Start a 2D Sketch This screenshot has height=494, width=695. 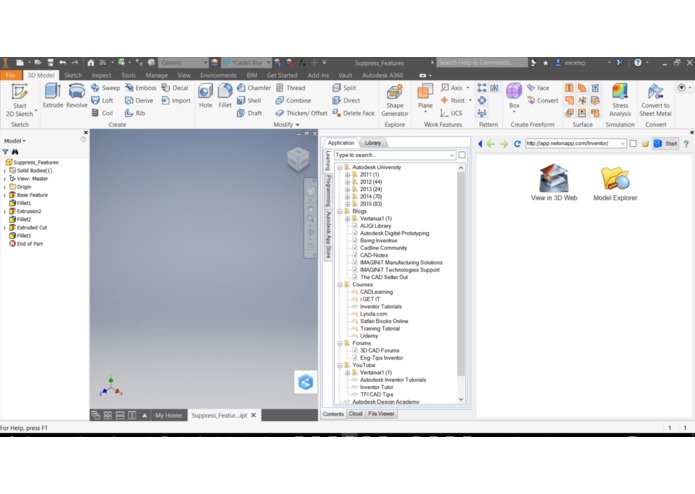(20, 100)
